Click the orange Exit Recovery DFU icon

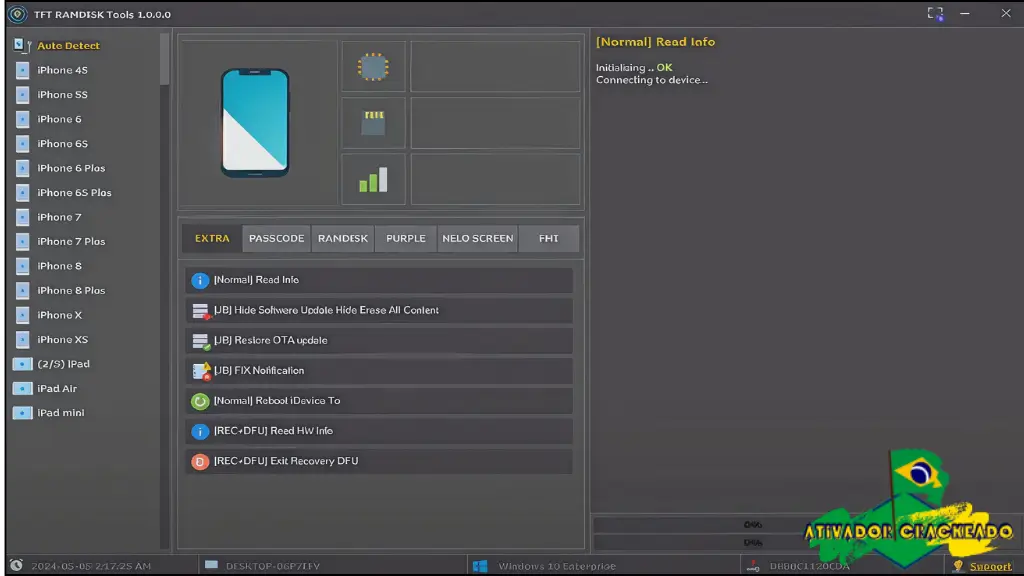click(x=200, y=462)
